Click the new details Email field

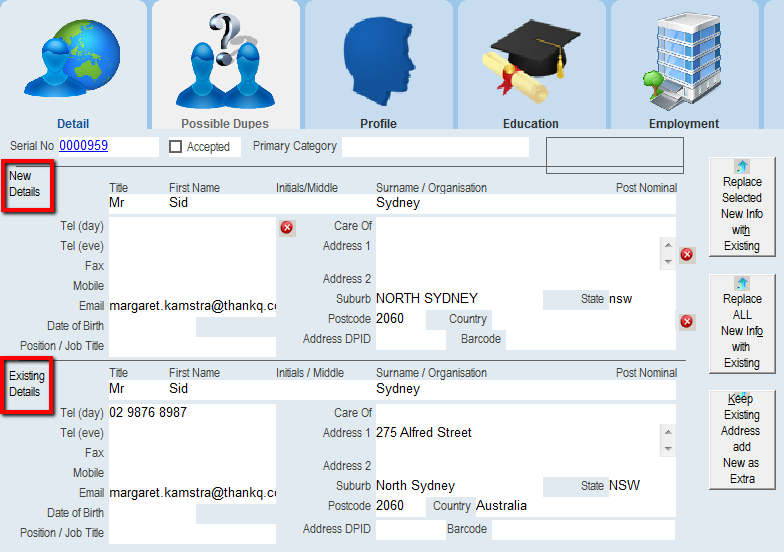(x=192, y=305)
